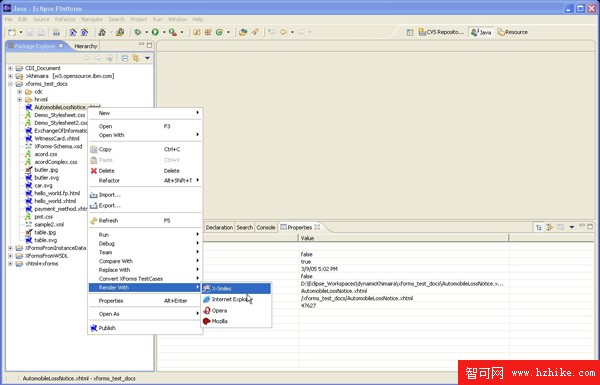Click the Debug bug toolbar icon

138,33
